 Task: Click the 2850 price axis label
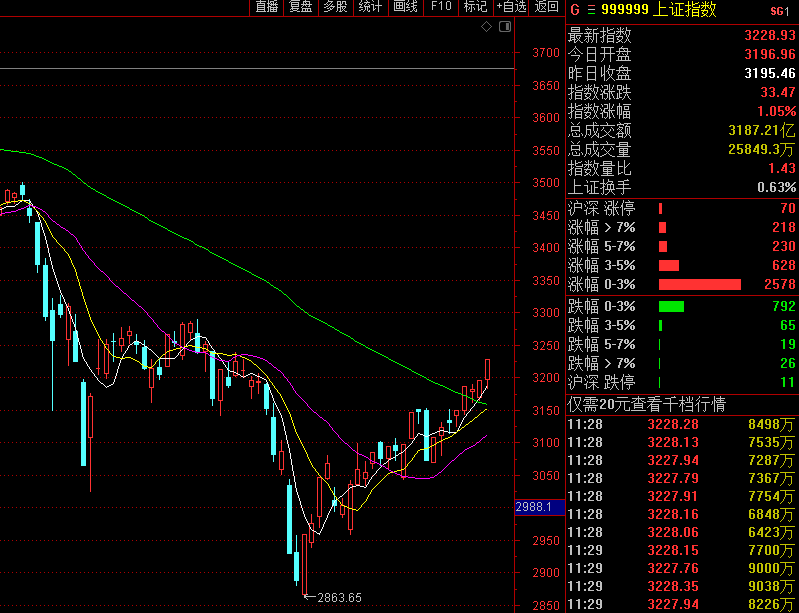546,606
